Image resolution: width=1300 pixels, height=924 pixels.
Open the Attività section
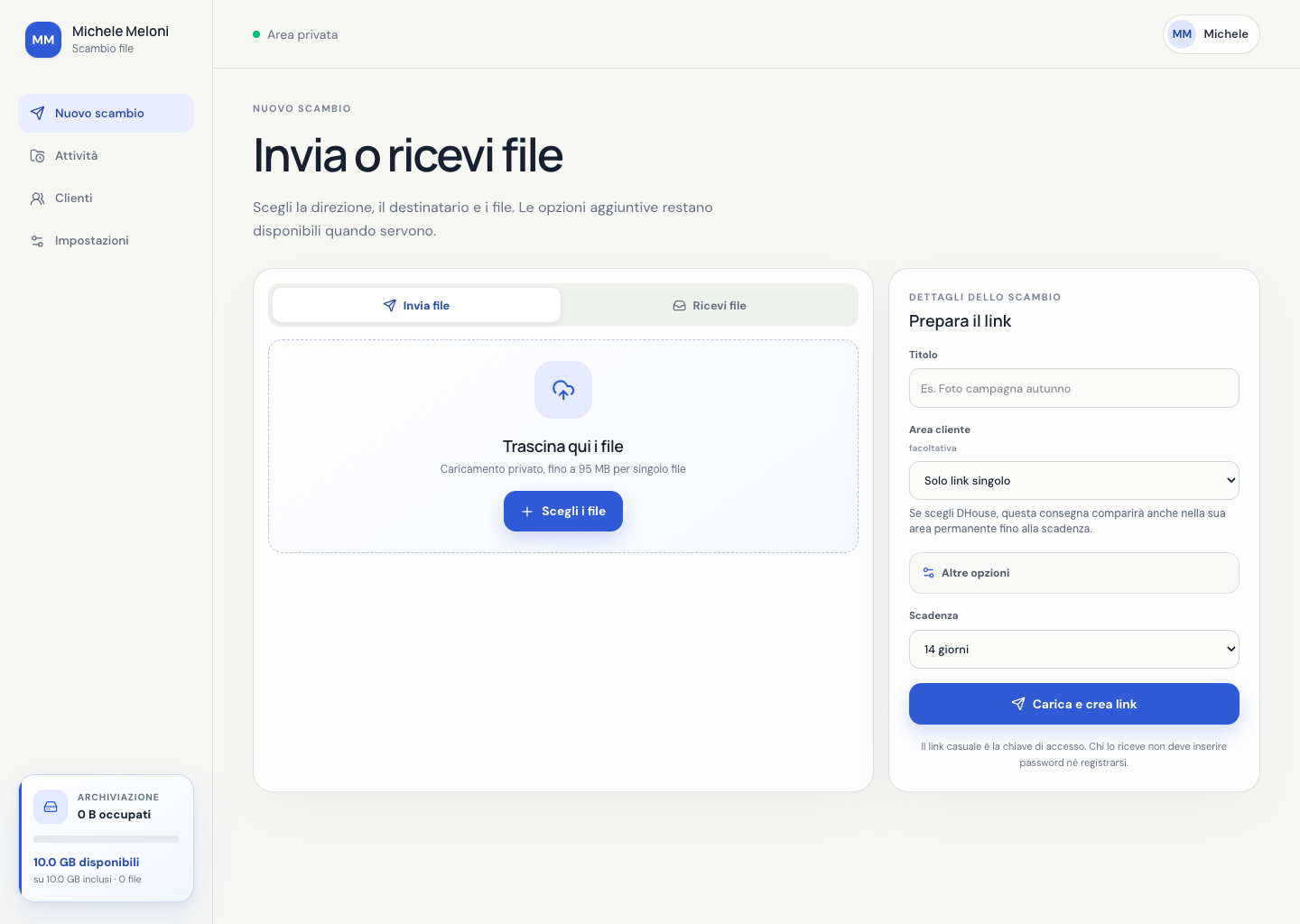(106, 156)
